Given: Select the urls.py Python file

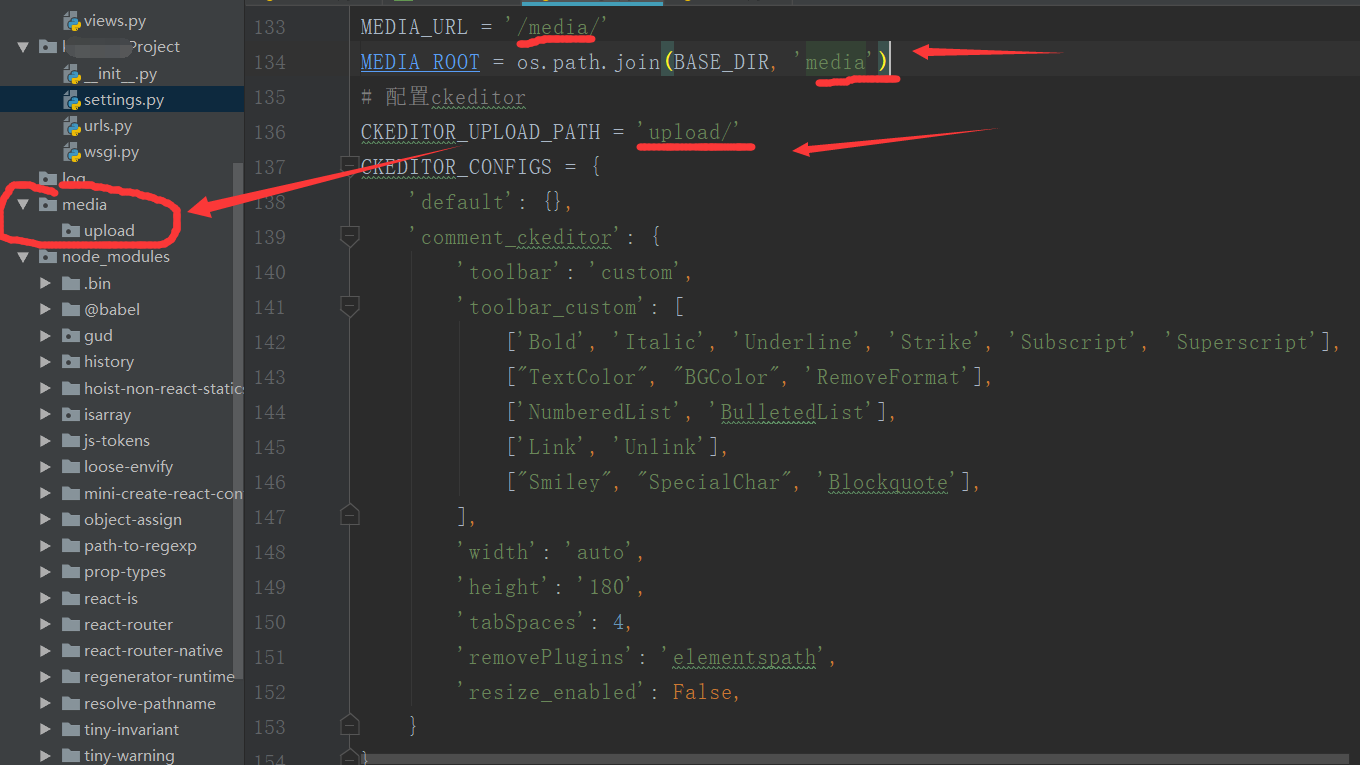Looking at the screenshot, I should click(106, 125).
